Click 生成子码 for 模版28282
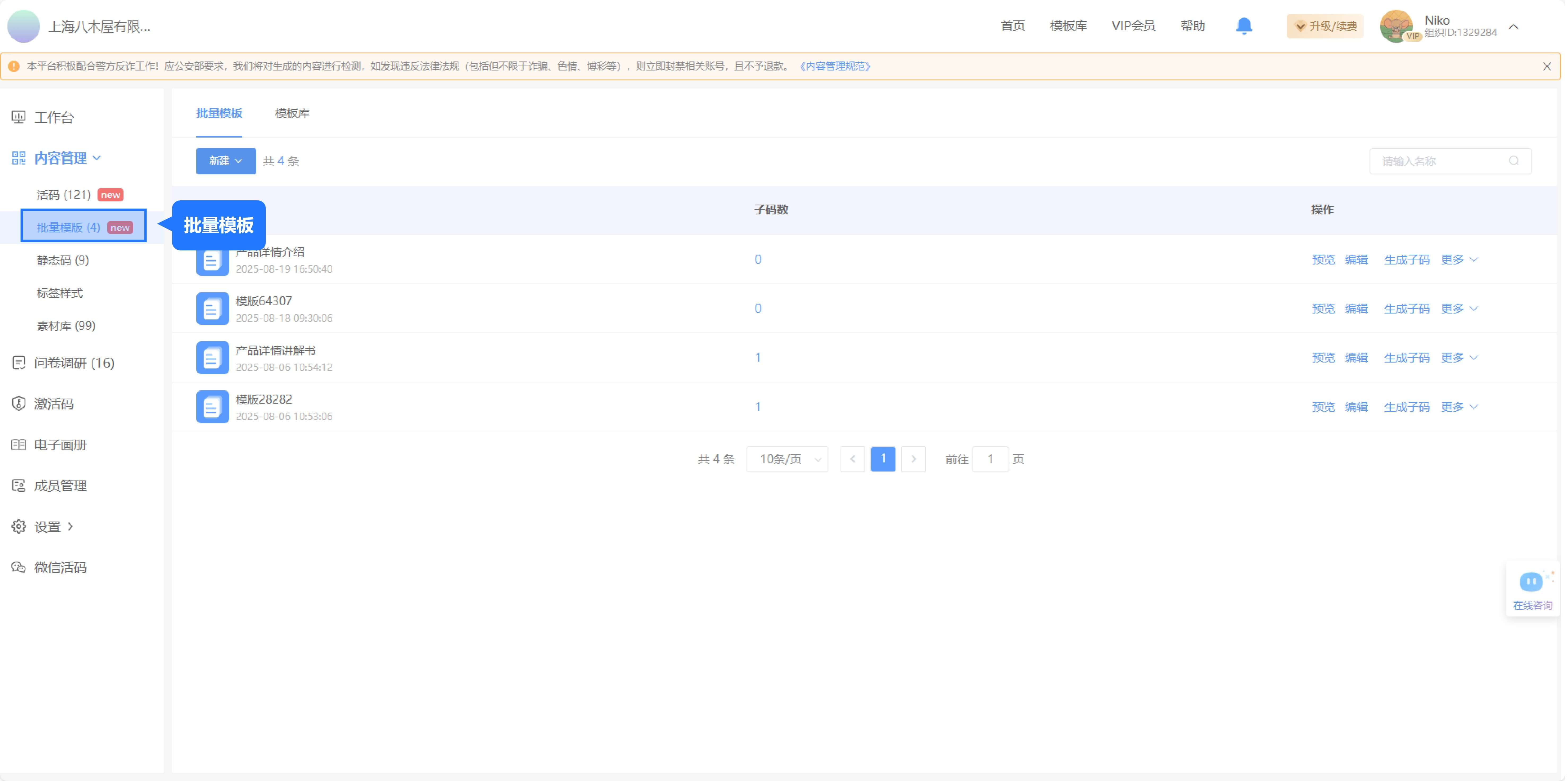The height and width of the screenshot is (781, 1568). [1407, 407]
